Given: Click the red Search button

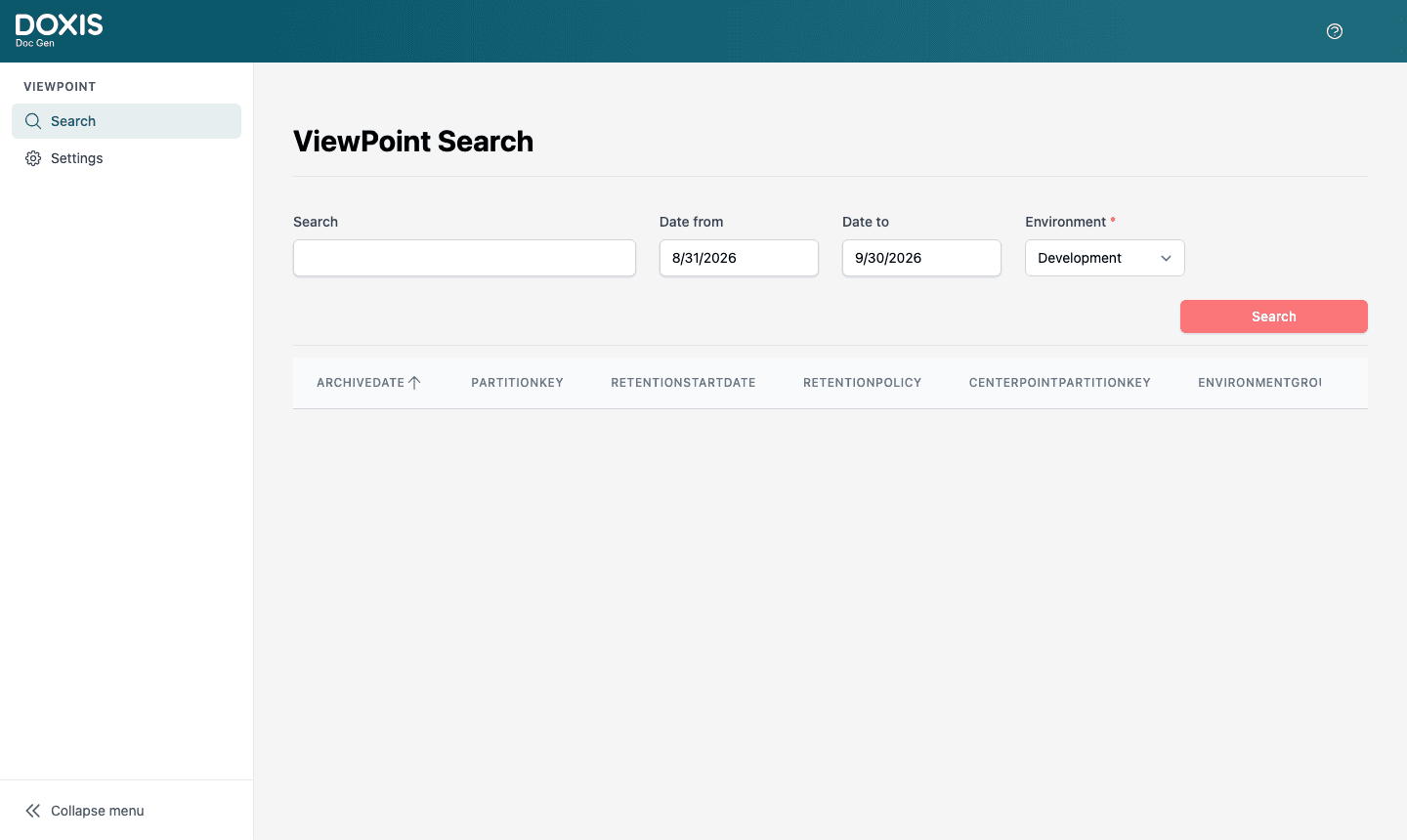Looking at the screenshot, I should 1274,316.
